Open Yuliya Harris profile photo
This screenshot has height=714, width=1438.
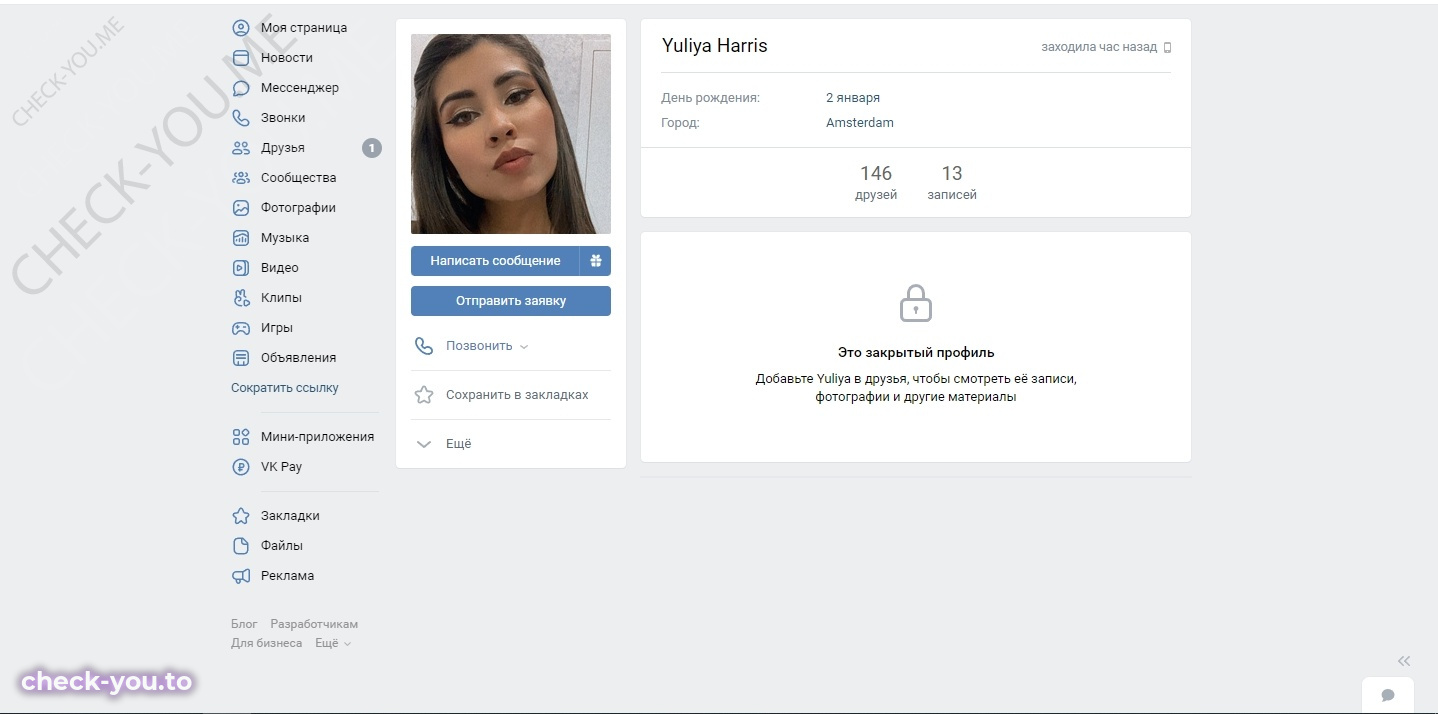pyautogui.click(x=511, y=134)
